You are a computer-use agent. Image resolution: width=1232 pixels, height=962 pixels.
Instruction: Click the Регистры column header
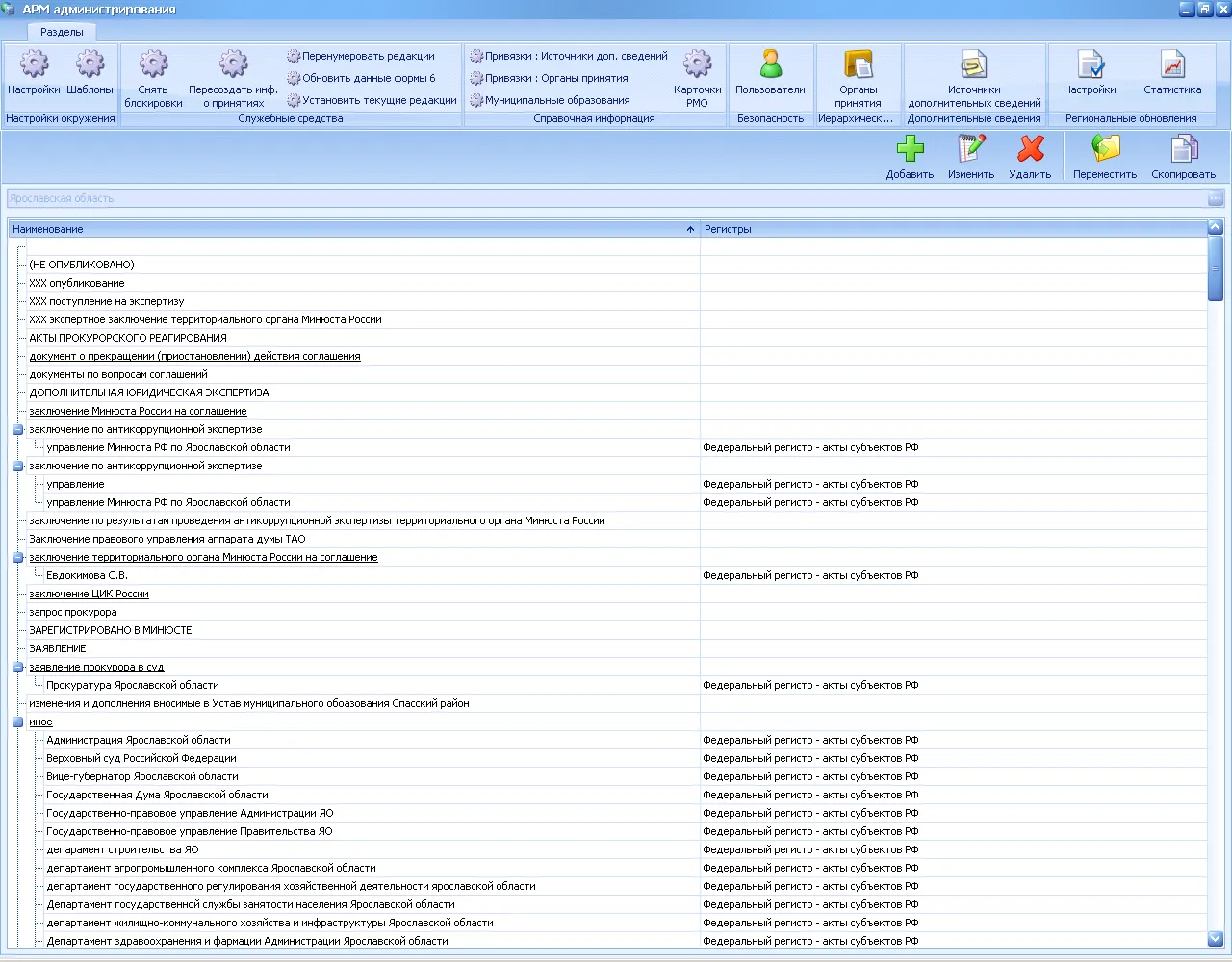[953, 229]
